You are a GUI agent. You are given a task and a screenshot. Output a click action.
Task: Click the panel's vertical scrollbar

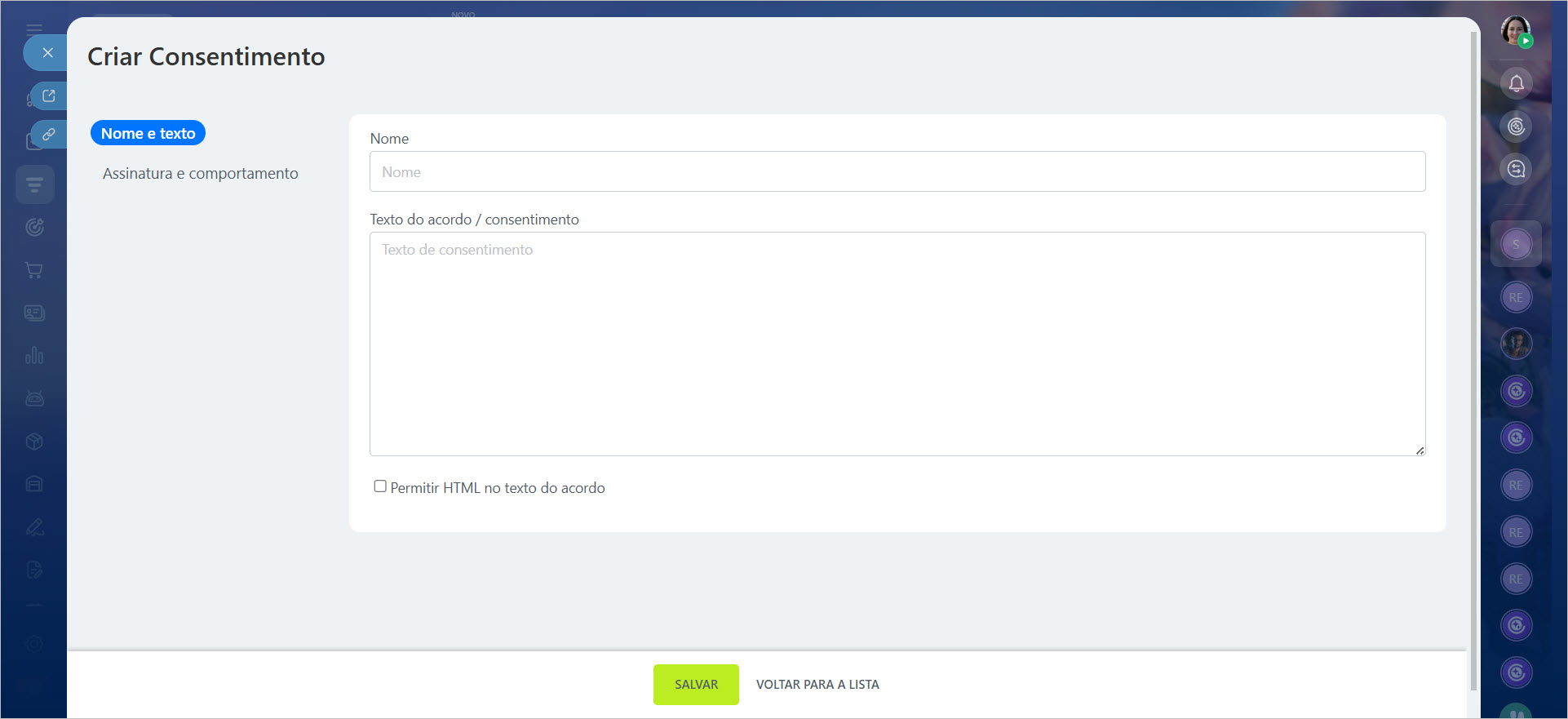(x=1473, y=359)
